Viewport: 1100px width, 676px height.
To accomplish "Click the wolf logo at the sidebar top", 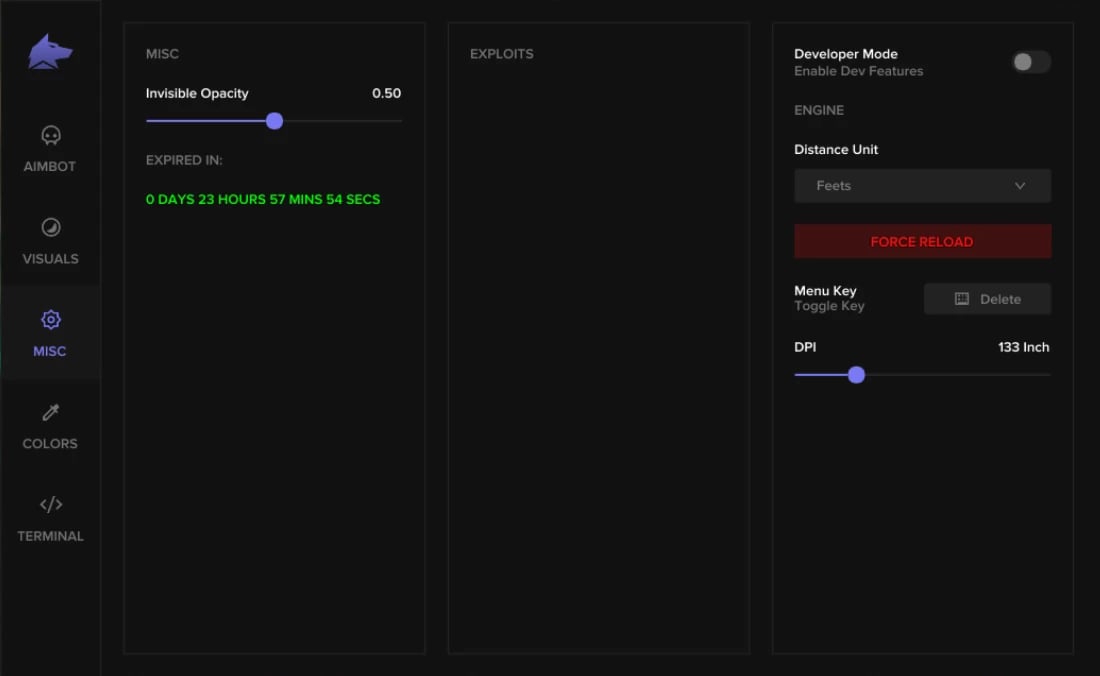I will coord(50,52).
